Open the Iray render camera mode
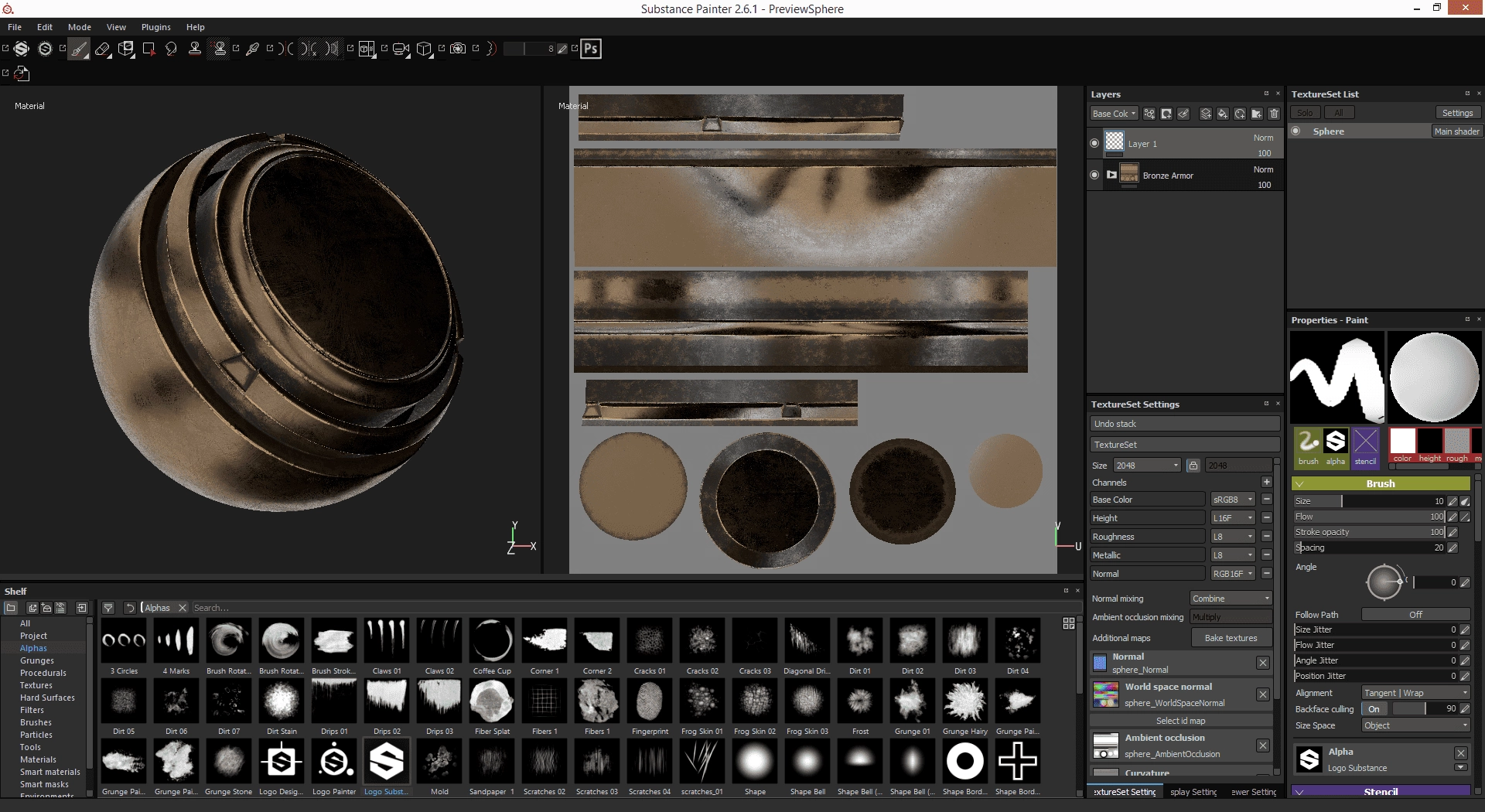1485x812 pixels. (x=458, y=49)
